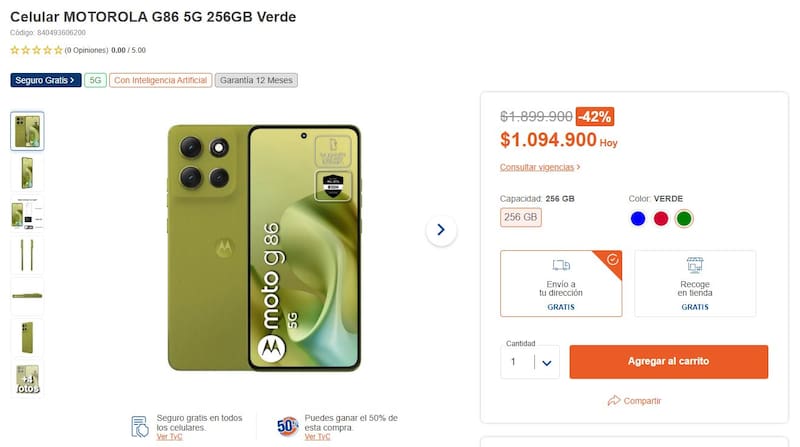Click the store pickup icon
This screenshot has height=447, width=800.
(x=695, y=265)
